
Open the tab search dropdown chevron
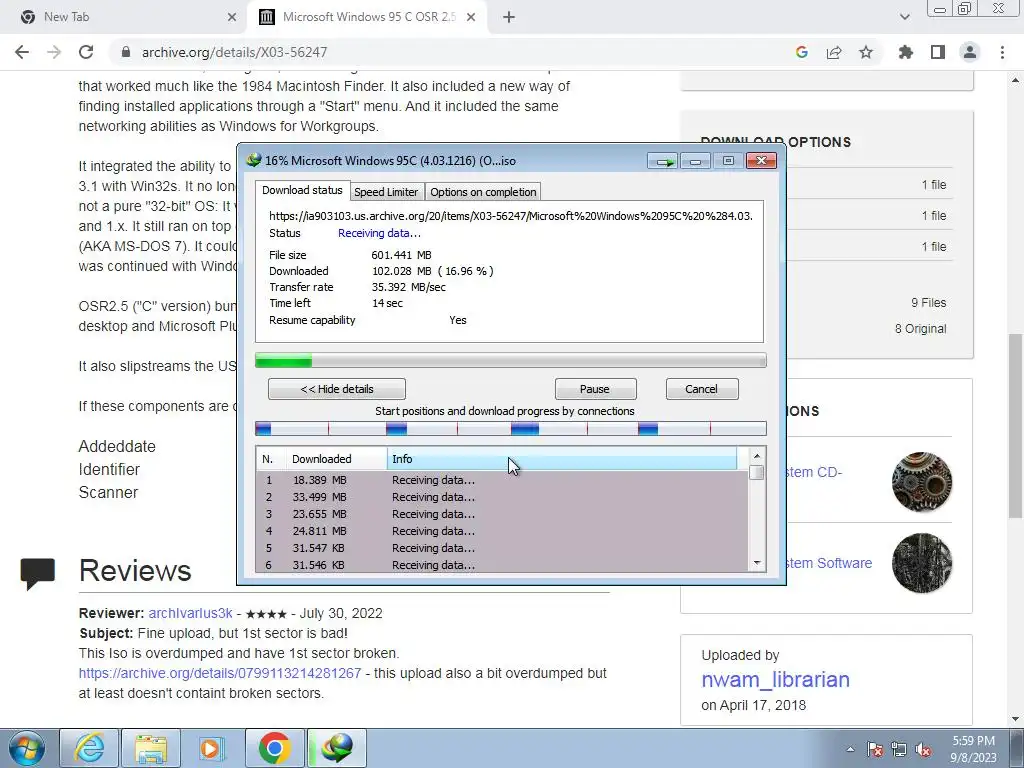click(x=904, y=17)
